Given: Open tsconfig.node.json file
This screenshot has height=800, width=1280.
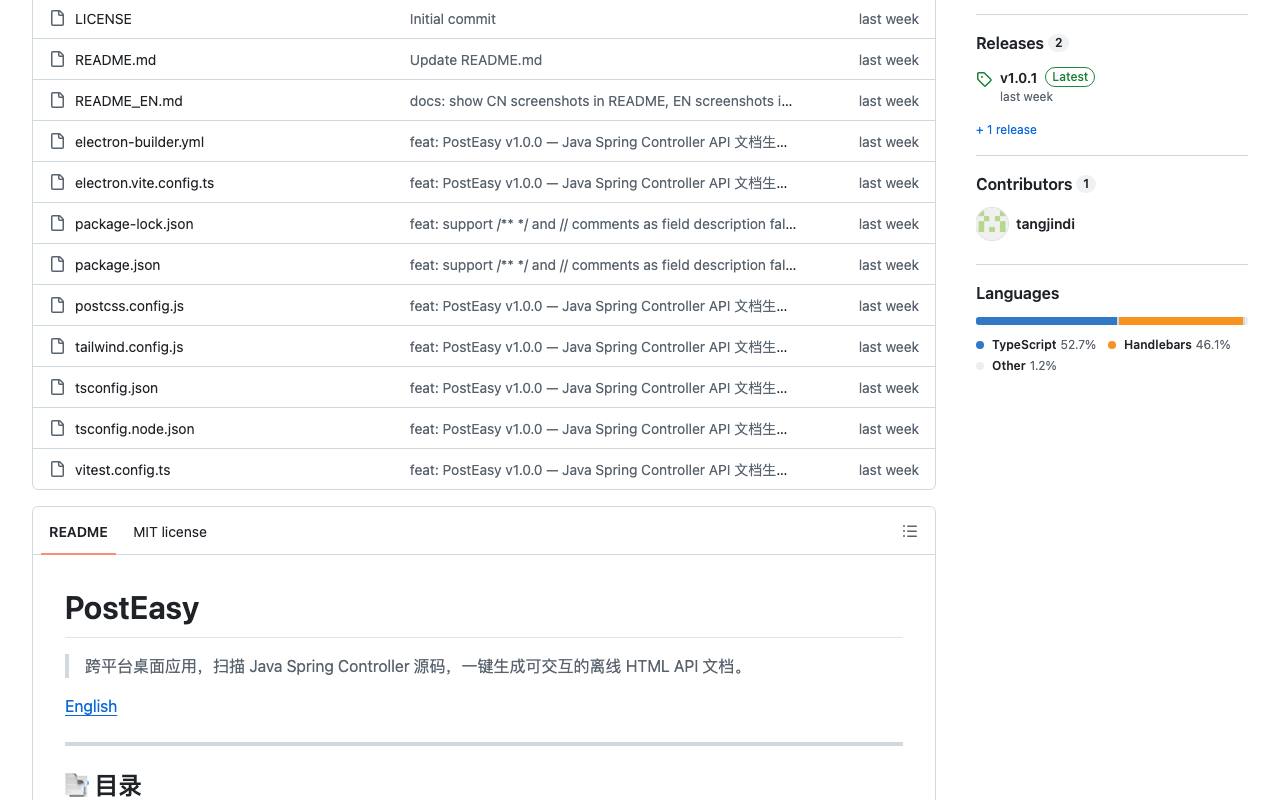Looking at the screenshot, I should point(134,429).
